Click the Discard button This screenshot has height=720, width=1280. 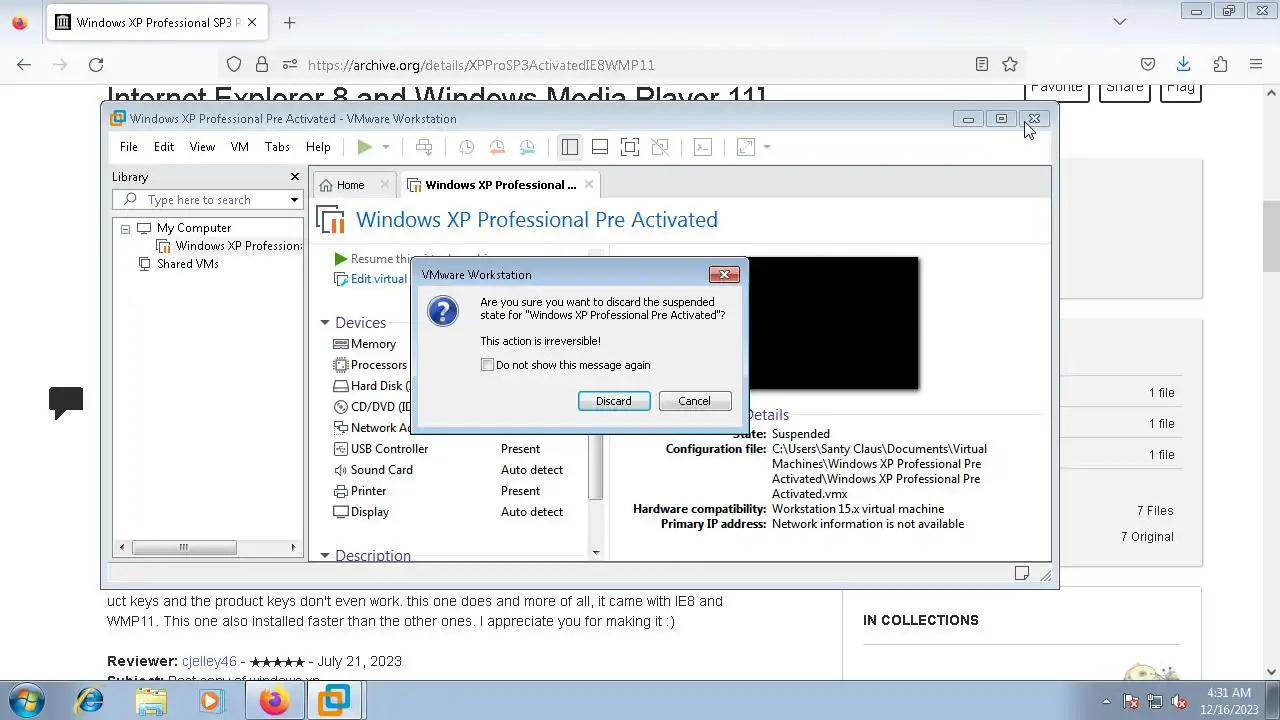614,401
